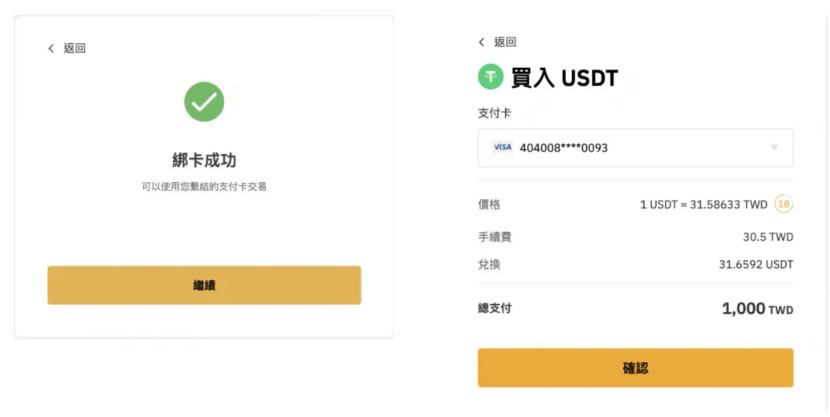Click the 返回 link on the buy USDT panel

[x=505, y=42]
